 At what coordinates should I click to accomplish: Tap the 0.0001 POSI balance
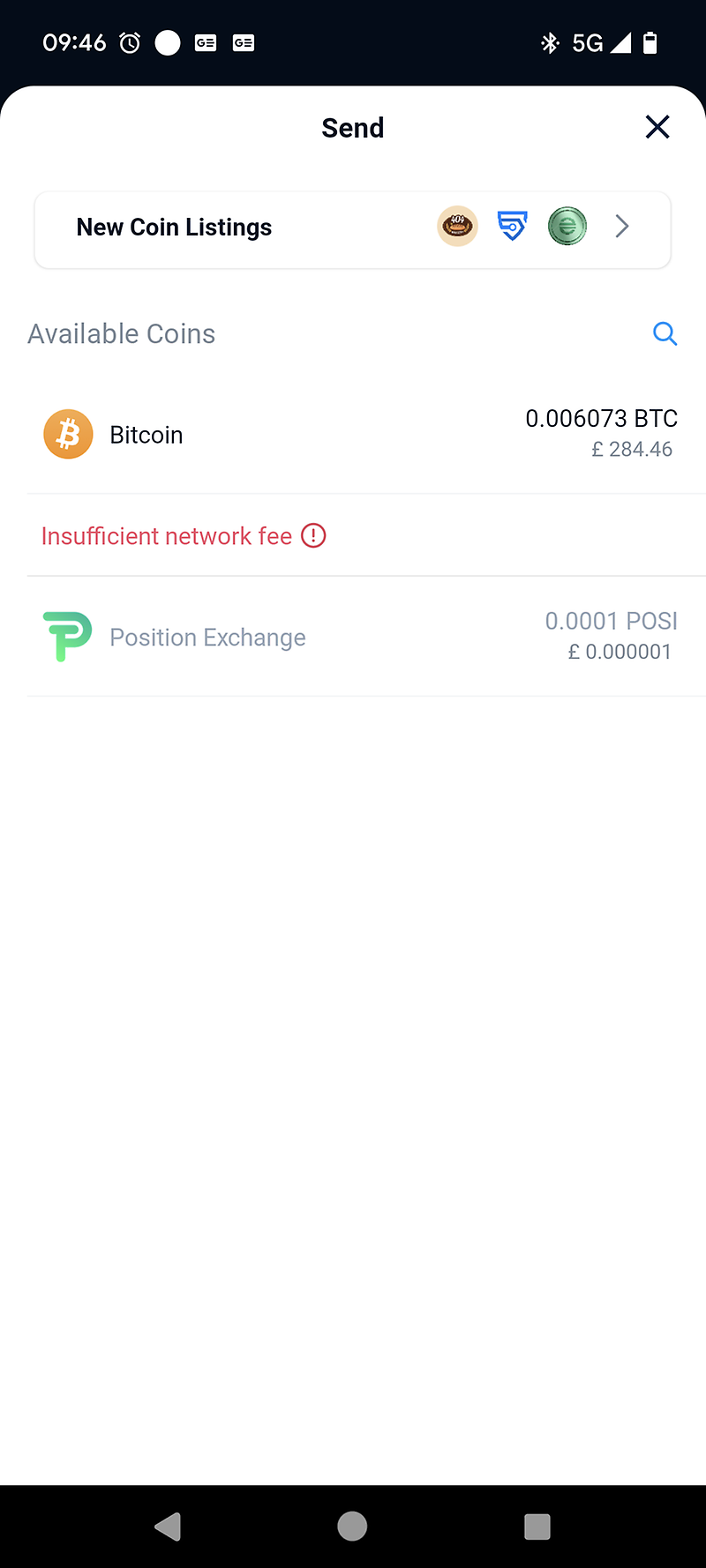[x=611, y=621]
